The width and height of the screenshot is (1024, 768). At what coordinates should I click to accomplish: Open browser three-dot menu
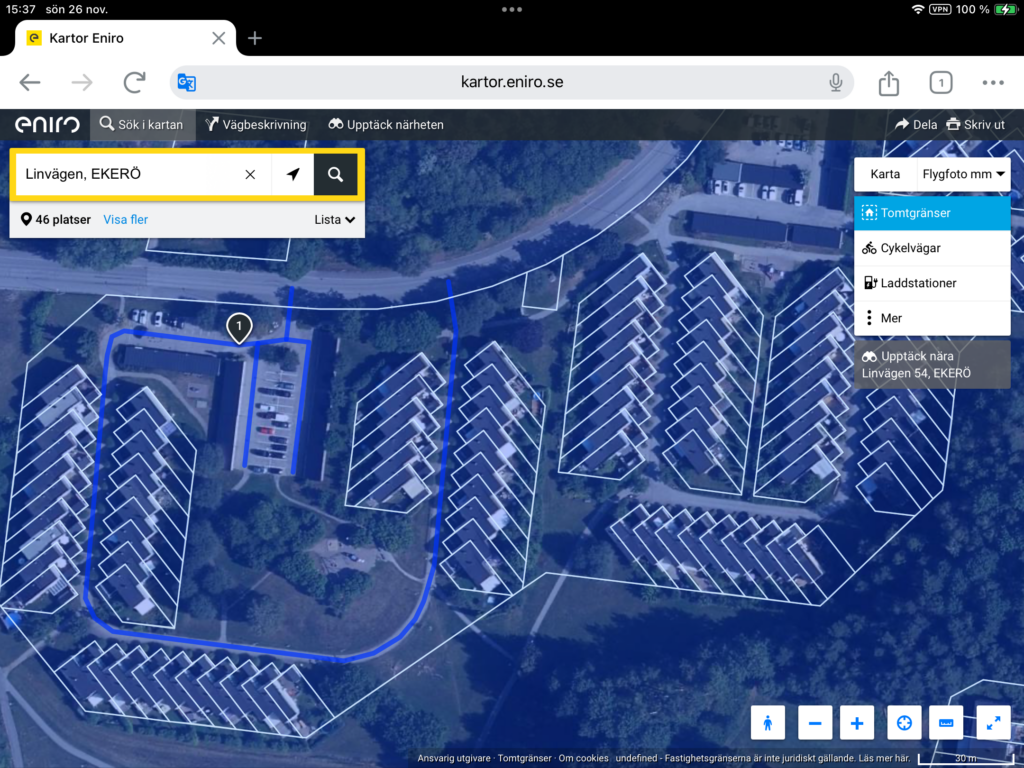click(x=993, y=82)
